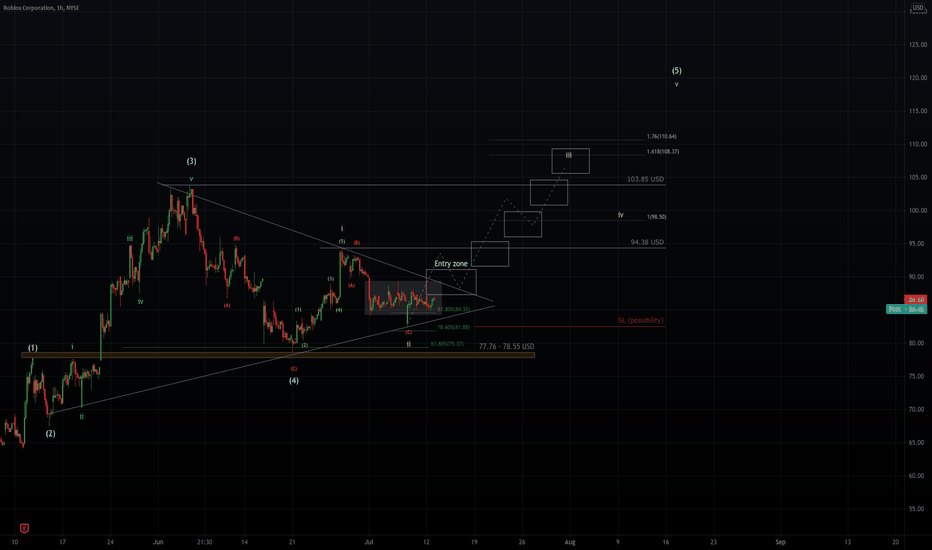Click the '77.76 - 78.55 USD' range label
Image resolution: width=932 pixels, height=550 pixels.
point(506,346)
